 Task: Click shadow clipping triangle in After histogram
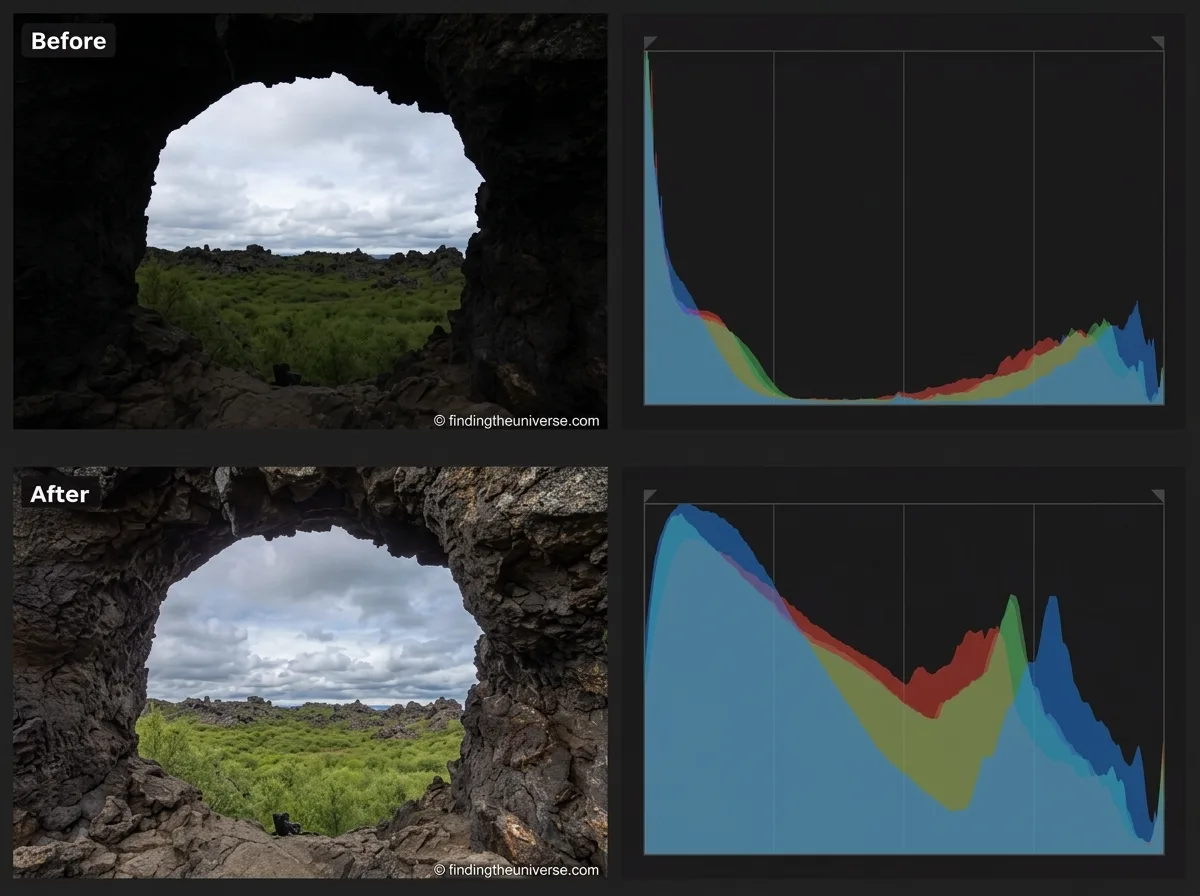pos(650,496)
